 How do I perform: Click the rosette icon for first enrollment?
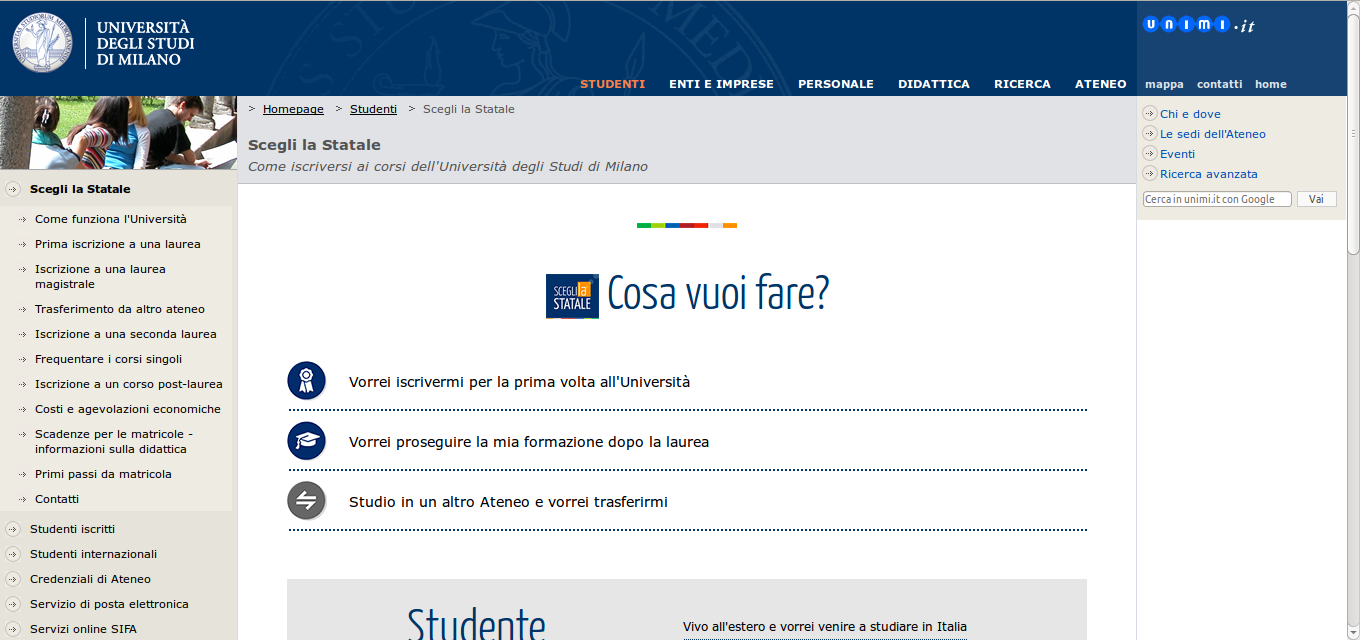click(x=307, y=381)
